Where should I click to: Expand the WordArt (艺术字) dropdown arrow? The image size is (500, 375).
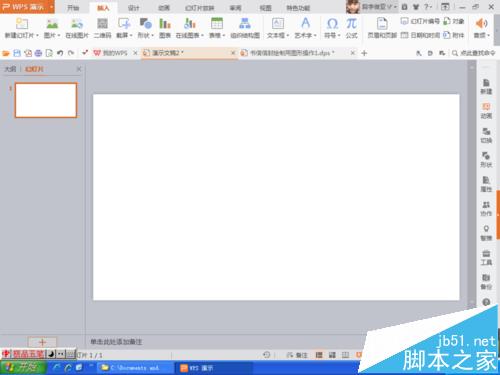(315, 35)
